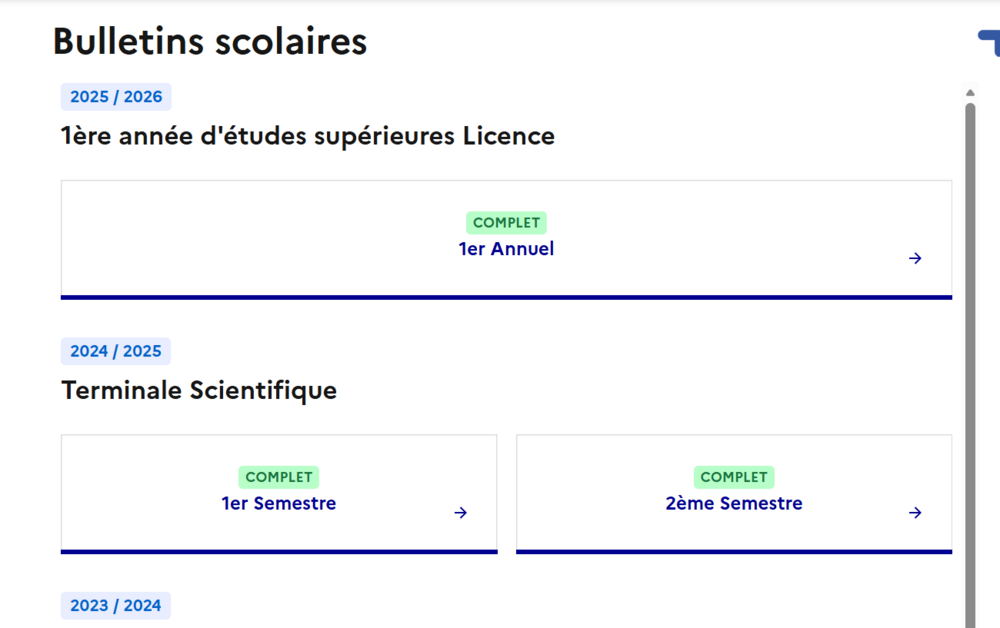Click the dark blue underline of 1er Annuel card
The image size is (1000, 628).
[506, 297]
